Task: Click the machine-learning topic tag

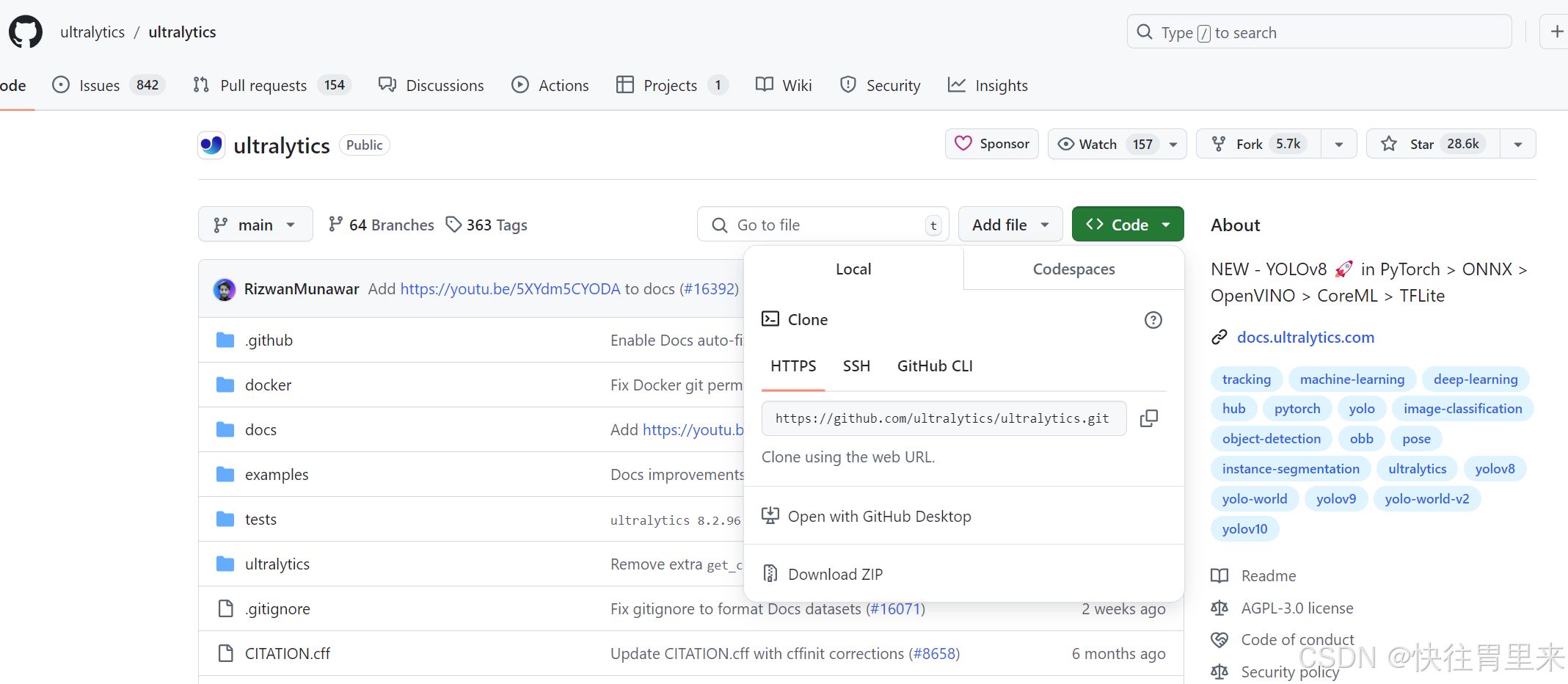Action: tap(1352, 379)
